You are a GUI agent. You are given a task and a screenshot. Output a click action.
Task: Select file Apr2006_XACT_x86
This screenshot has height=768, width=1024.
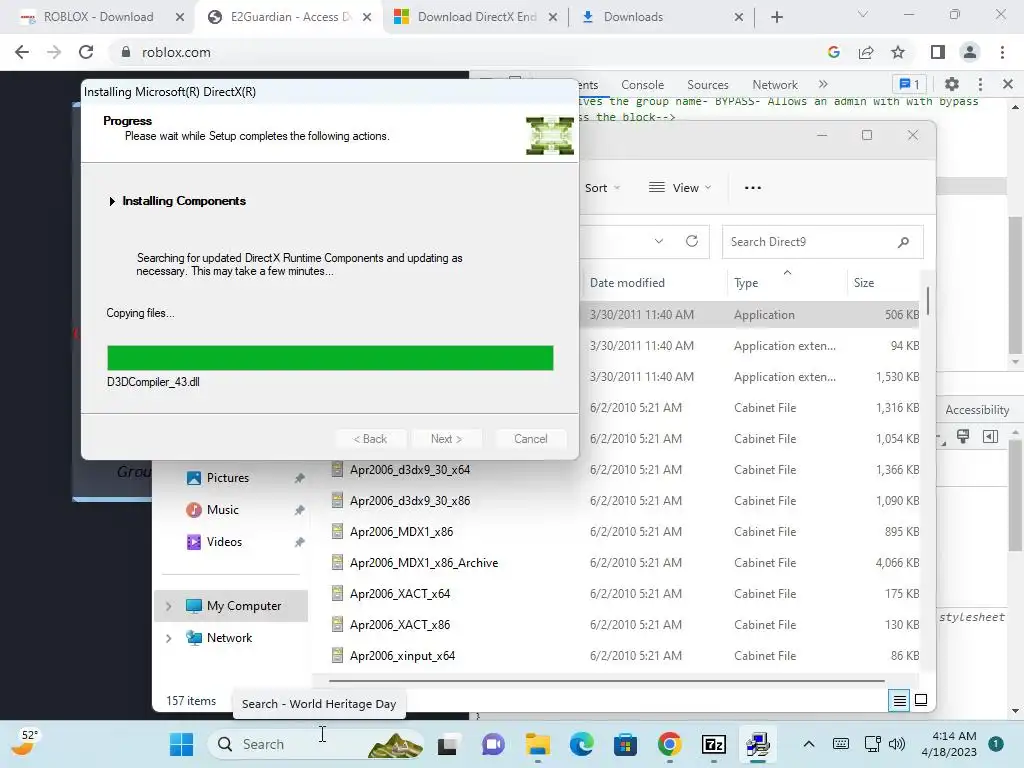400,625
